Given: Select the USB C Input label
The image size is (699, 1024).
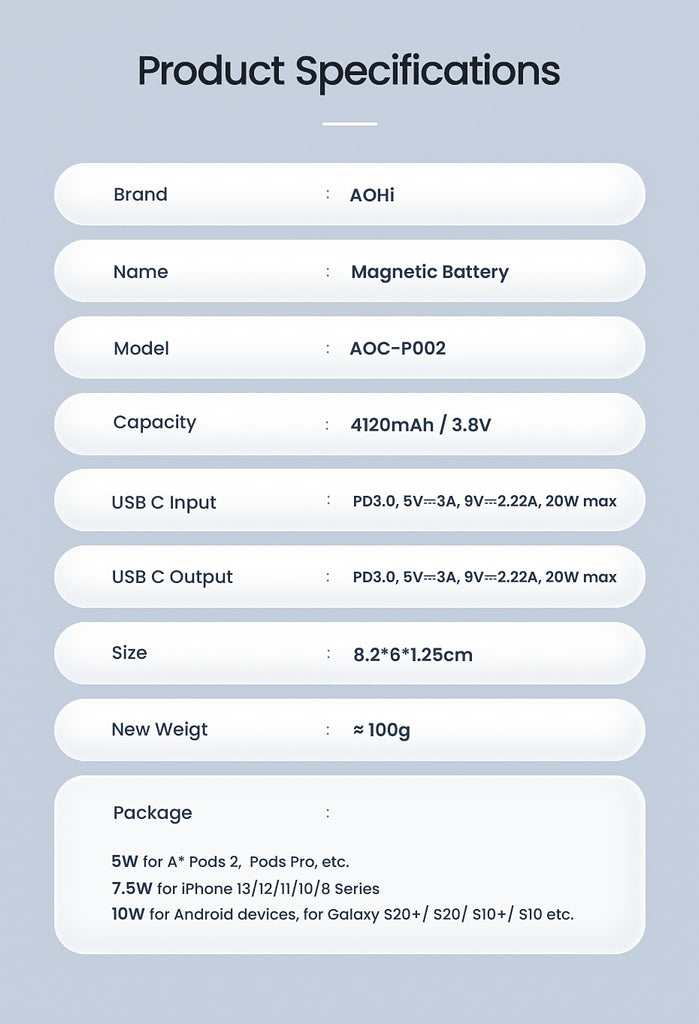Looking at the screenshot, I should pos(164,503).
